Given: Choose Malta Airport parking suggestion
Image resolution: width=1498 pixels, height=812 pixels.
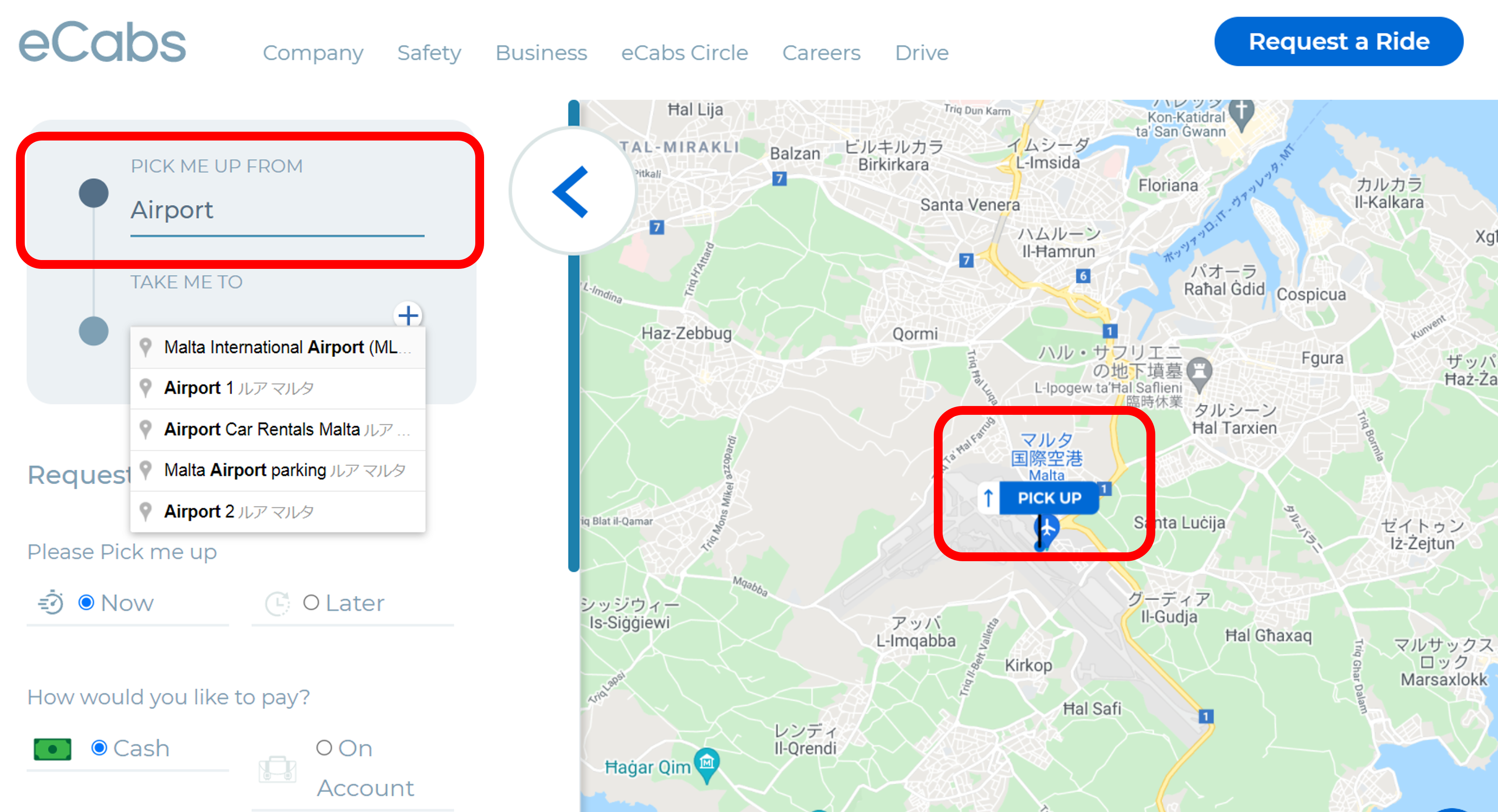Looking at the screenshot, I should (x=278, y=470).
